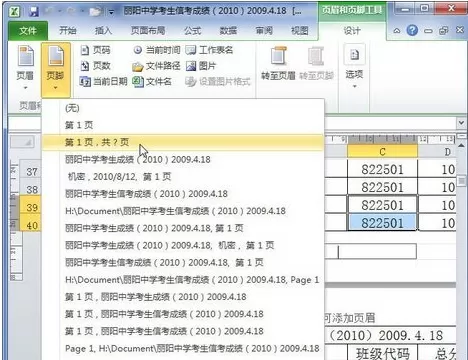Open quick access toolbar customize dropdown

coord(111,12)
